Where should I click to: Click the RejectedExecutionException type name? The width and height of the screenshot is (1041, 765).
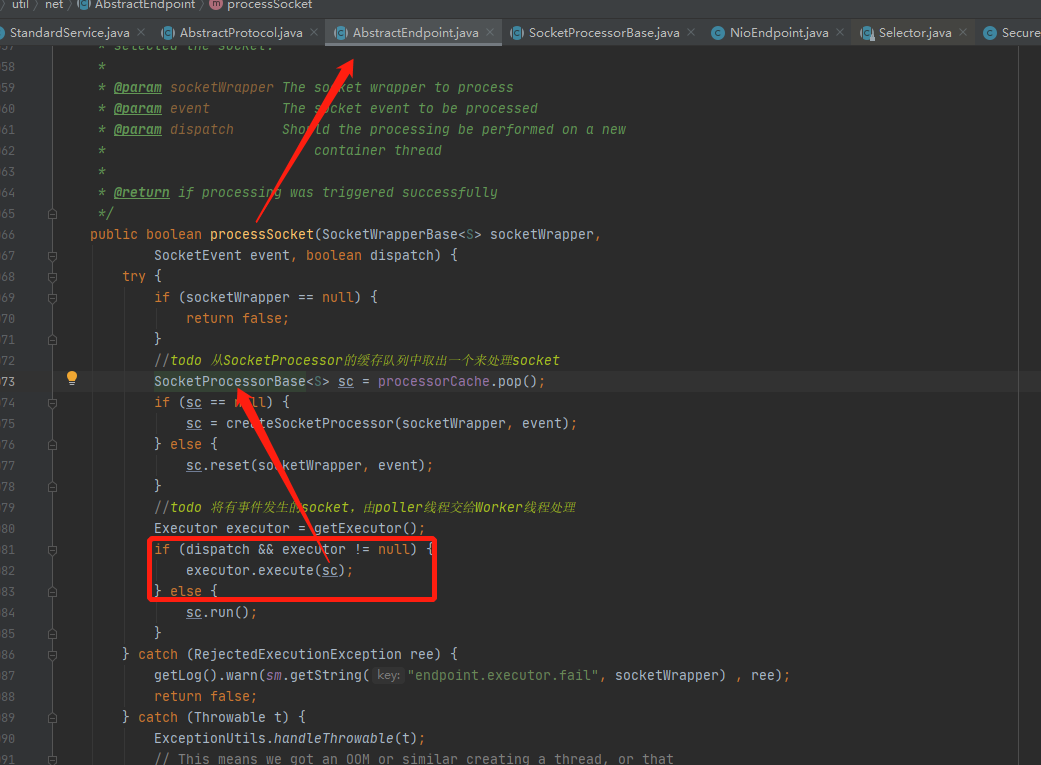[x=297, y=654]
